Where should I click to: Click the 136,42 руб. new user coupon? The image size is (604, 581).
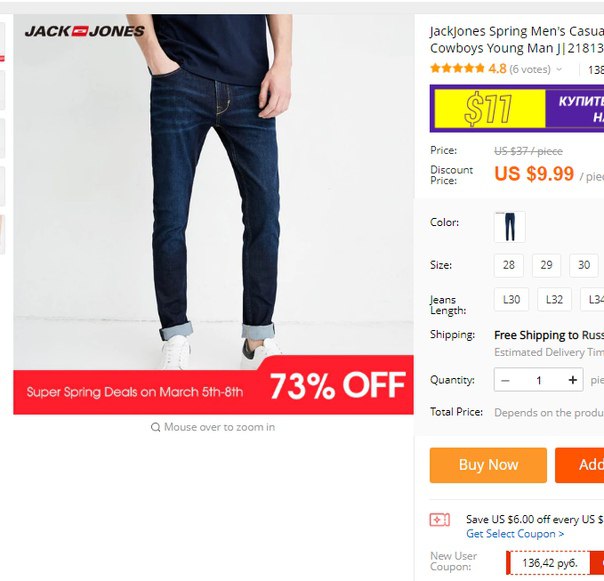click(550, 563)
